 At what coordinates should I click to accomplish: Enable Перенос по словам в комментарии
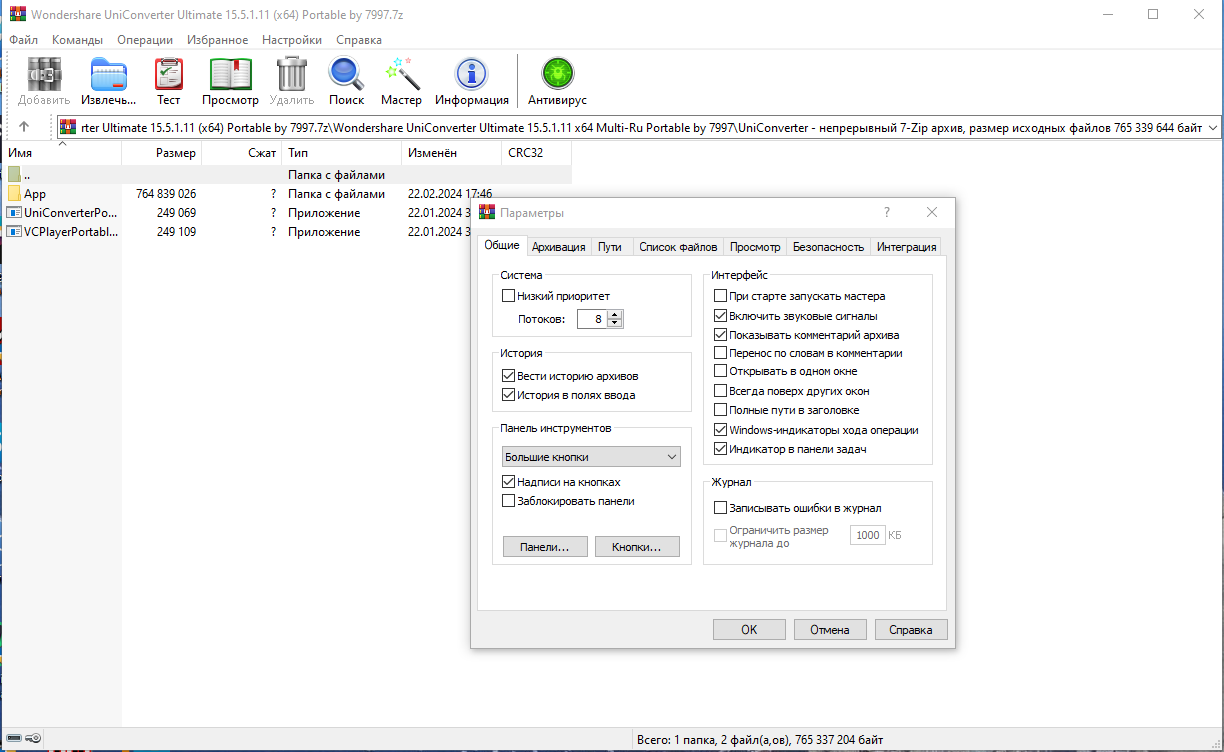pyautogui.click(x=720, y=353)
